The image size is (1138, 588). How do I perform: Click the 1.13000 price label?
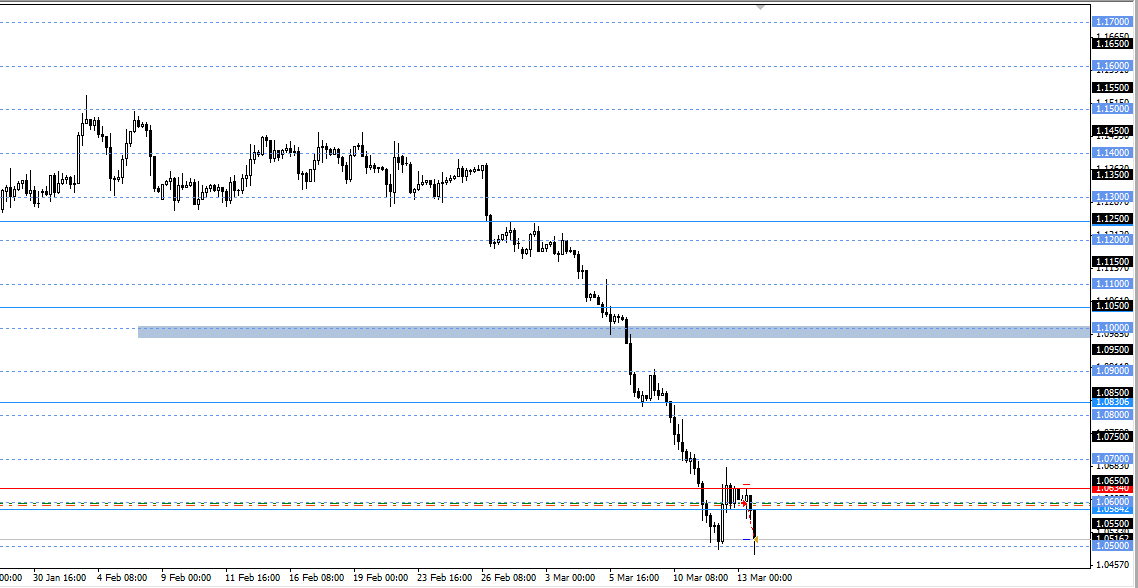click(x=1113, y=197)
